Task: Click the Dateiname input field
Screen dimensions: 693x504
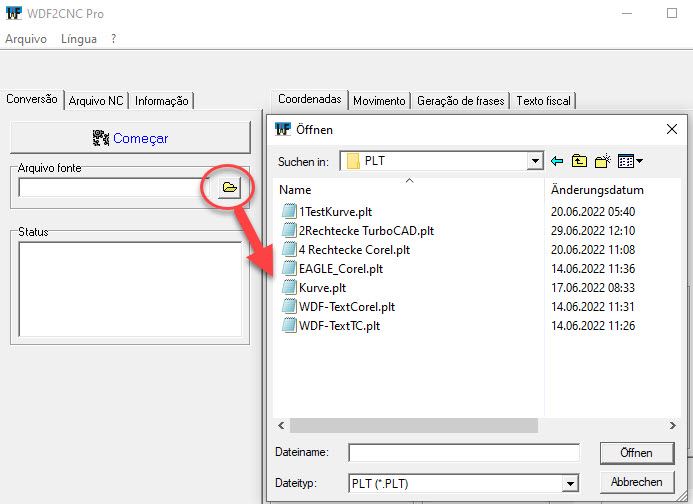Action: [464, 453]
